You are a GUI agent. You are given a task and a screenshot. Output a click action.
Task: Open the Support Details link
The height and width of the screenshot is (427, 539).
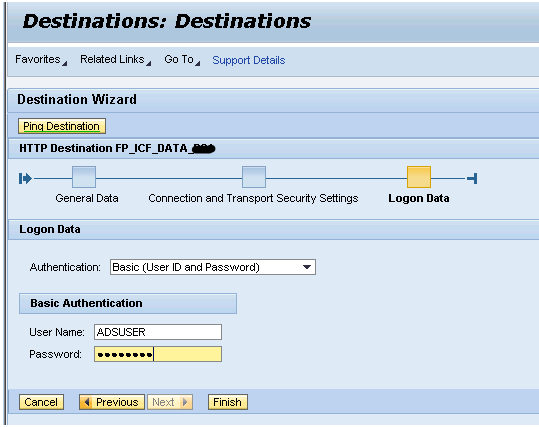pyautogui.click(x=249, y=60)
